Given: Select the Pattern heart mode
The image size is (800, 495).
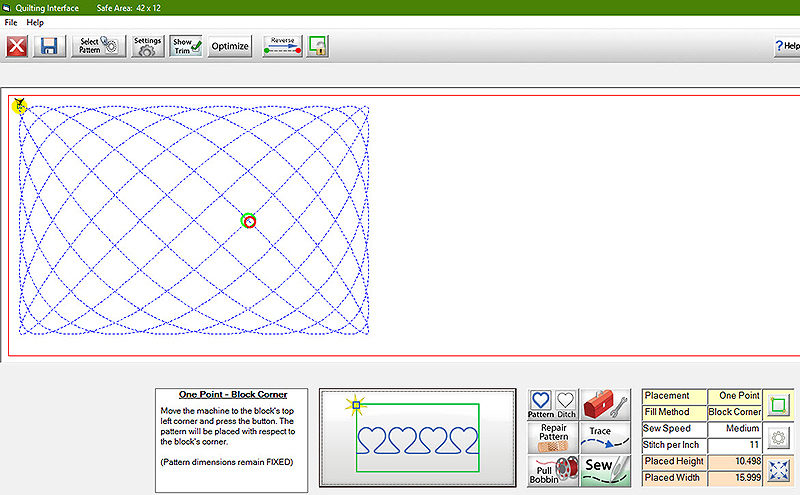Looking at the screenshot, I should coord(541,403).
